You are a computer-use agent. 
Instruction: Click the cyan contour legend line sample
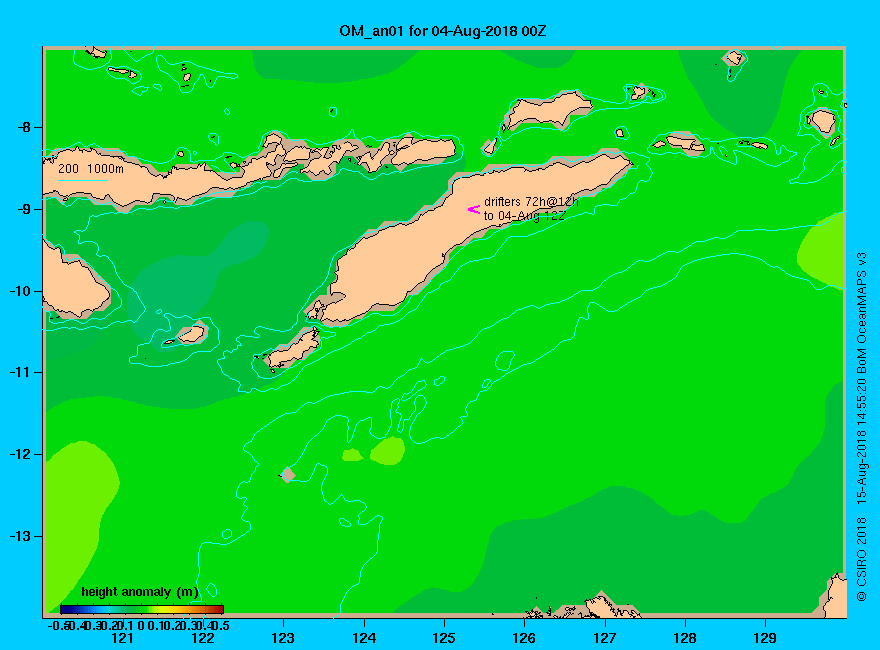(82, 180)
